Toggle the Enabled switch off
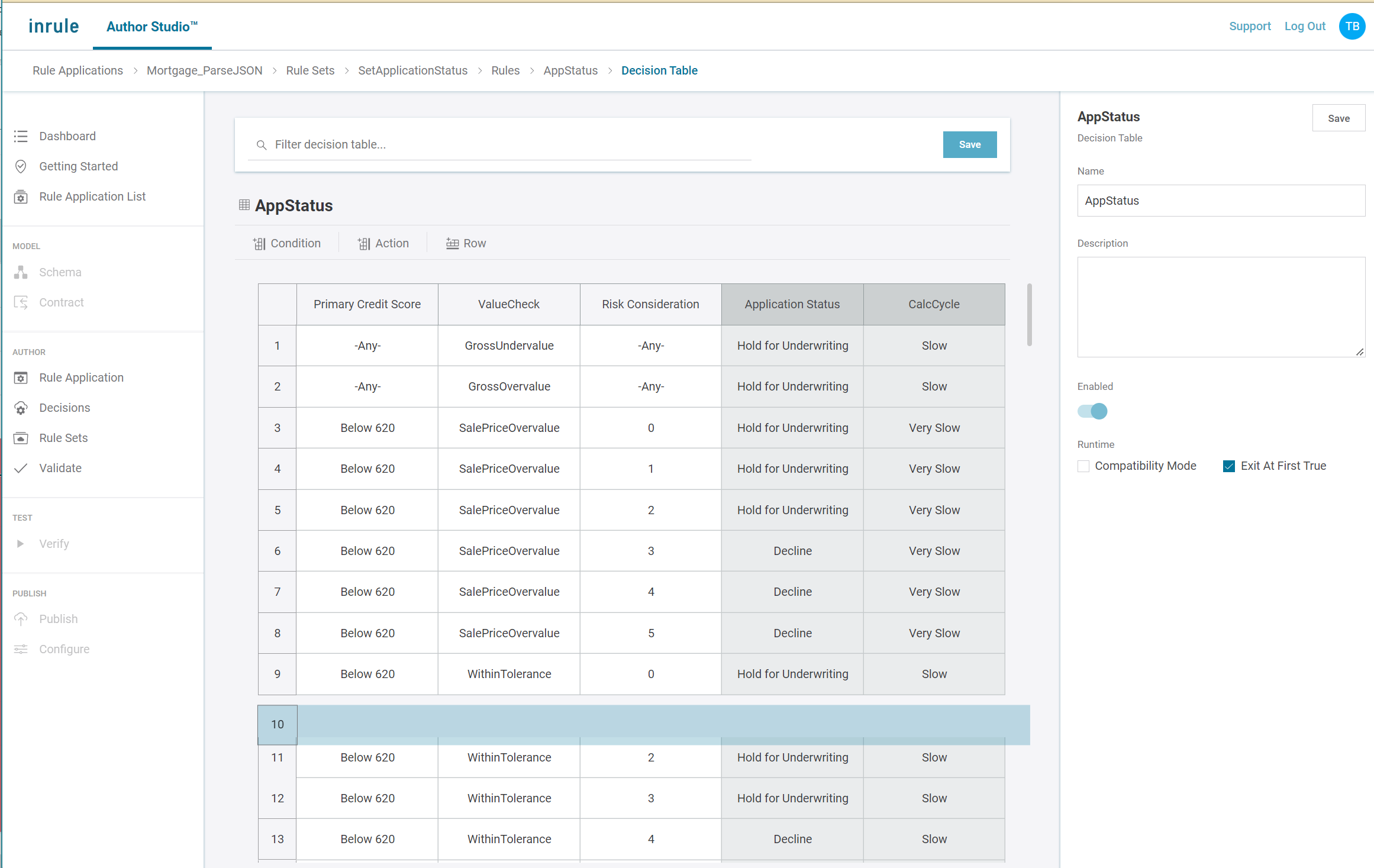1374x868 pixels. pos(1092,411)
